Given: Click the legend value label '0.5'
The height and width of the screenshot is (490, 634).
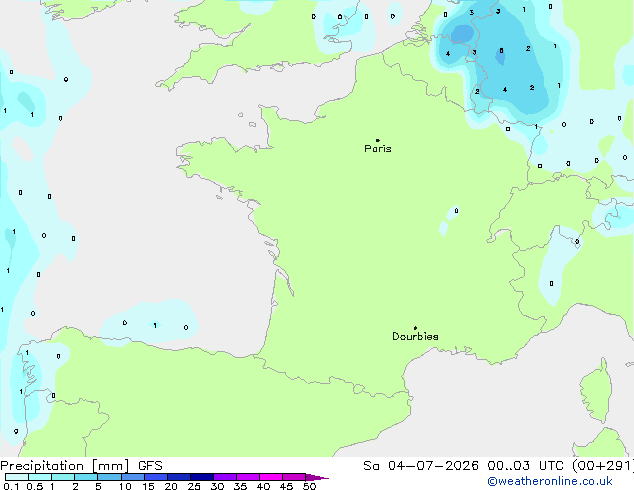Looking at the screenshot, I should click(x=35, y=486).
